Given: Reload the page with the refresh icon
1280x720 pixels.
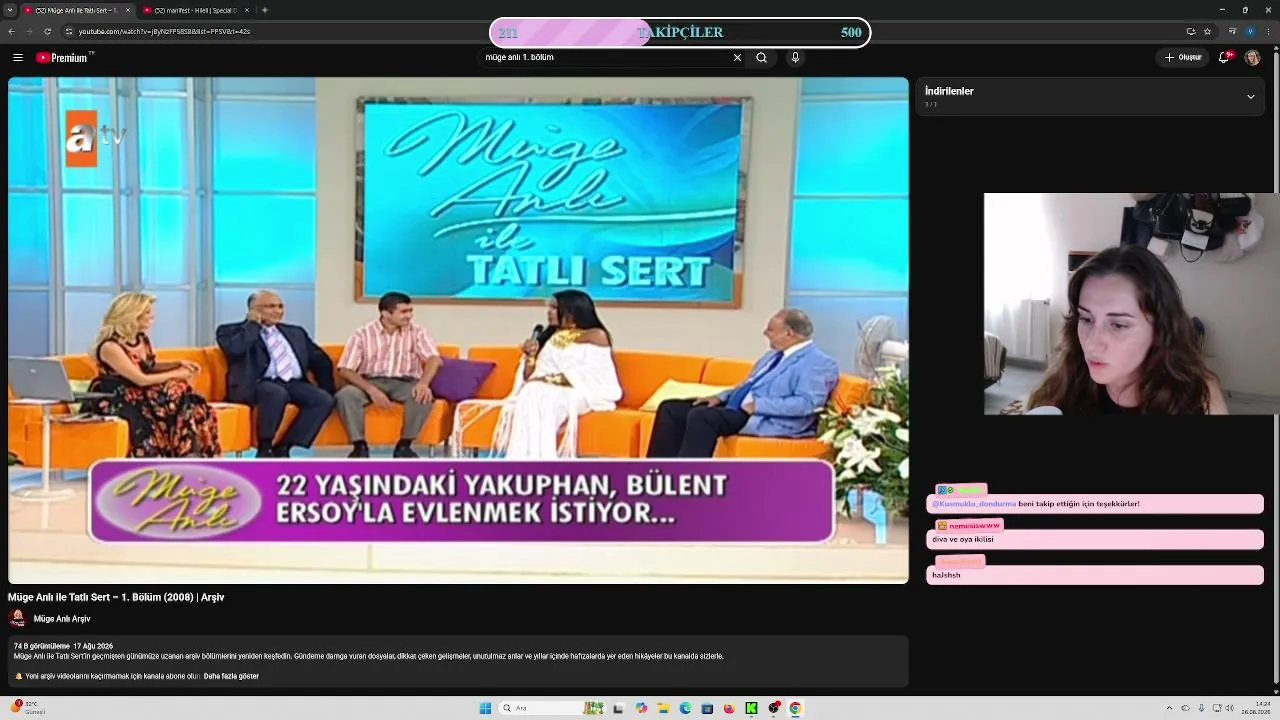Looking at the screenshot, I should click(x=47, y=31).
